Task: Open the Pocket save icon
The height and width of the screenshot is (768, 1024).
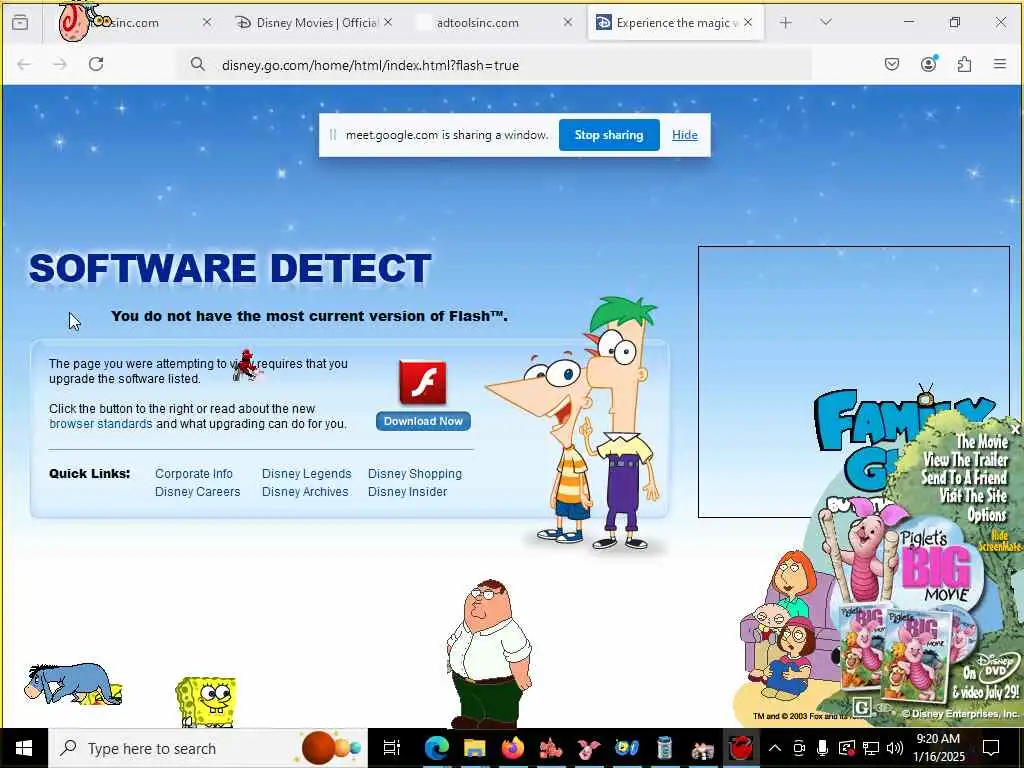Action: pos(892,64)
